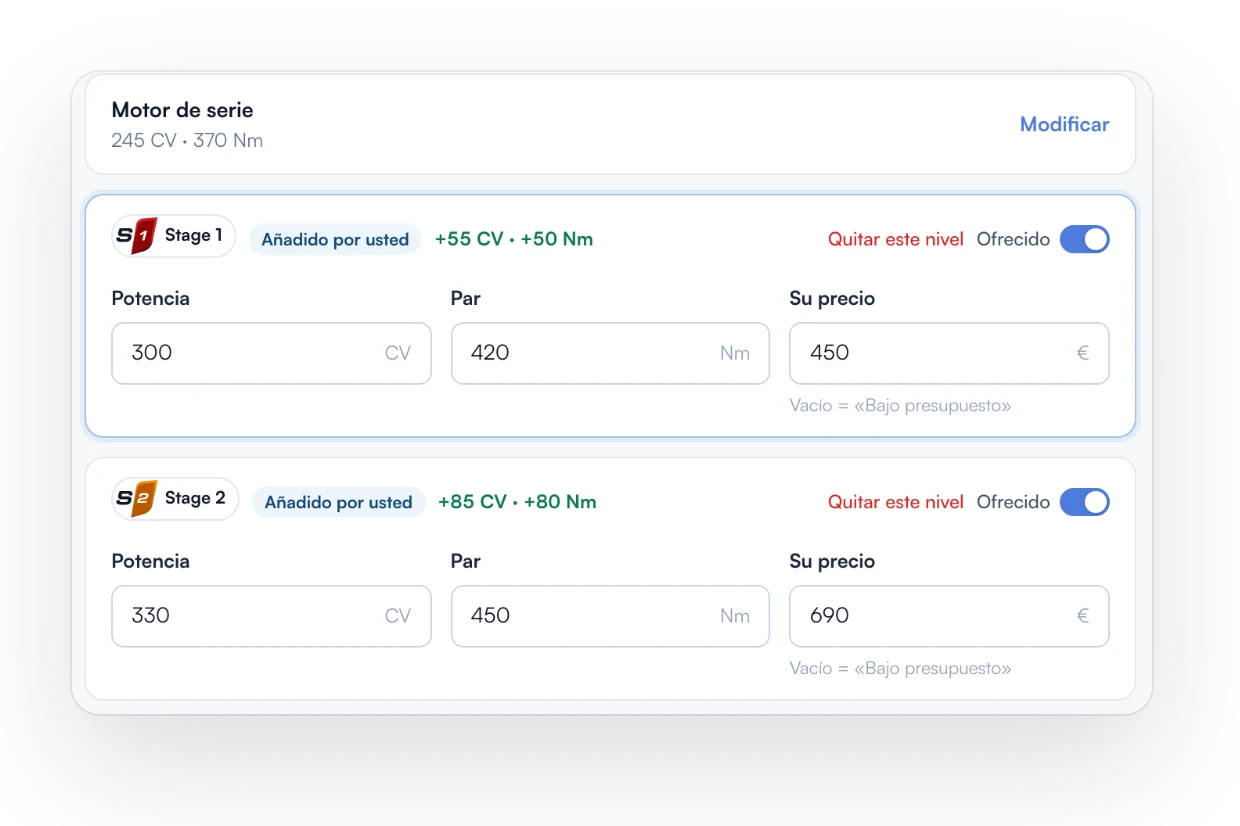Click the Añadido por usted tag in Stage 1
The height and width of the screenshot is (826, 1240).
coord(335,240)
